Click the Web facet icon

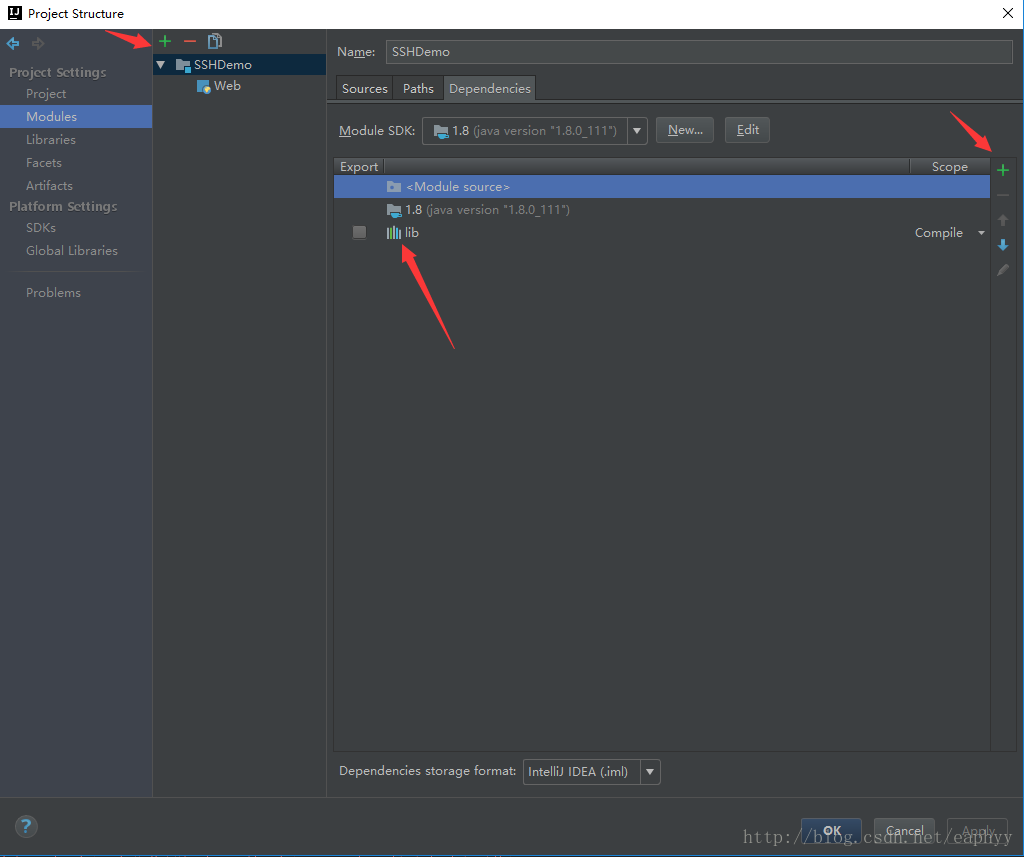point(204,87)
